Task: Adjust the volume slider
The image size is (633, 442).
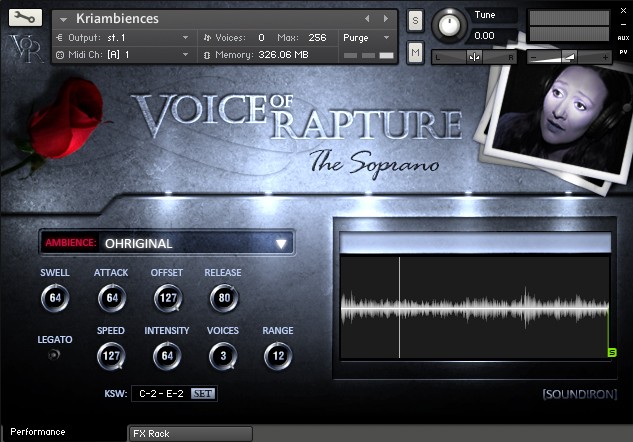Action: point(569,57)
